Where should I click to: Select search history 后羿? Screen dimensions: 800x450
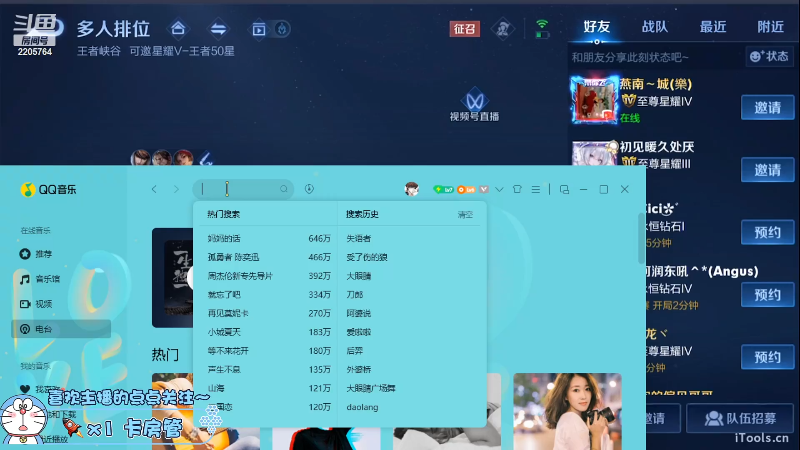pyautogui.click(x=355, y=351)
